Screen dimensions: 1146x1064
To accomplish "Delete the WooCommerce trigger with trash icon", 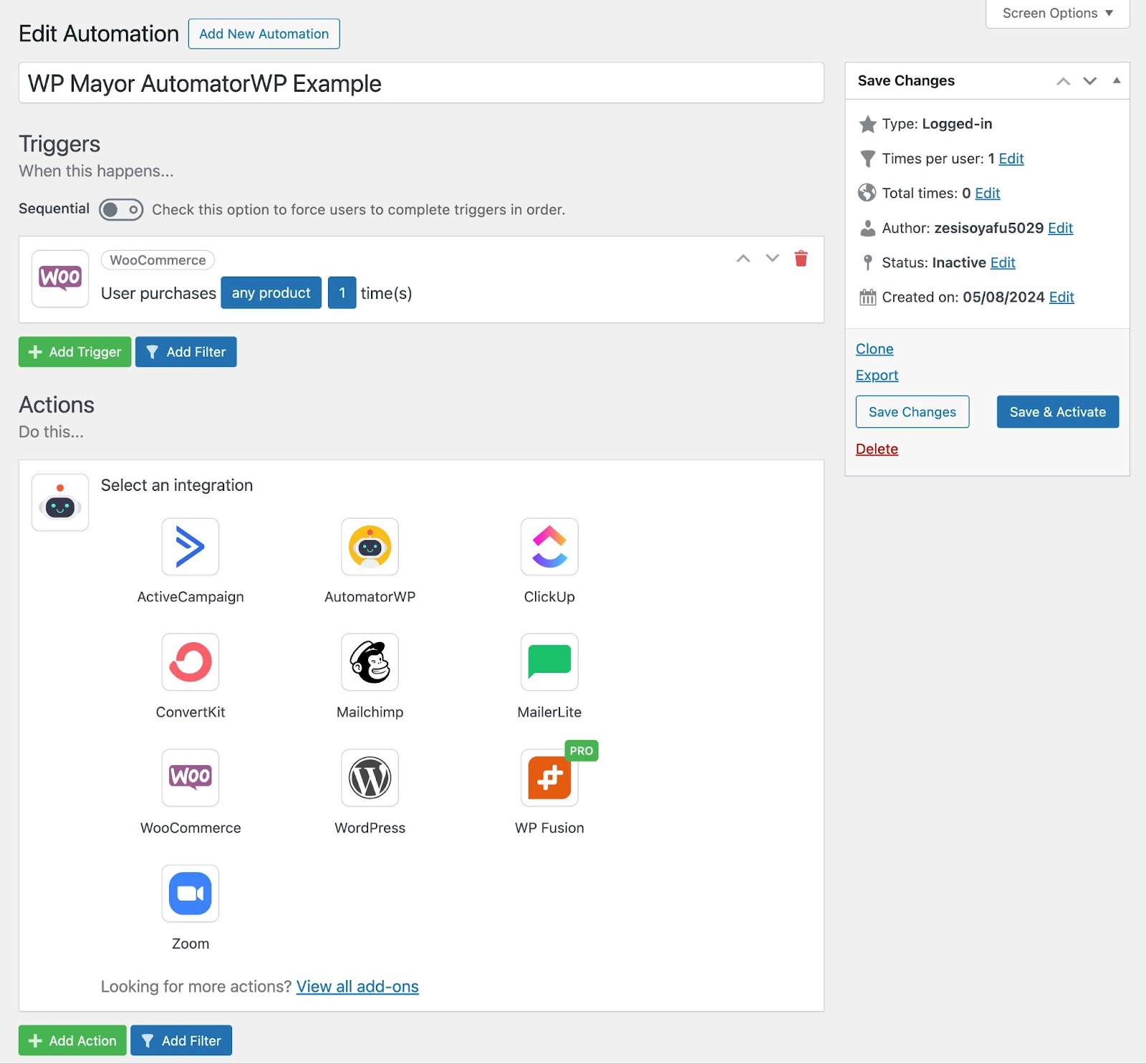I will point(801,259).
